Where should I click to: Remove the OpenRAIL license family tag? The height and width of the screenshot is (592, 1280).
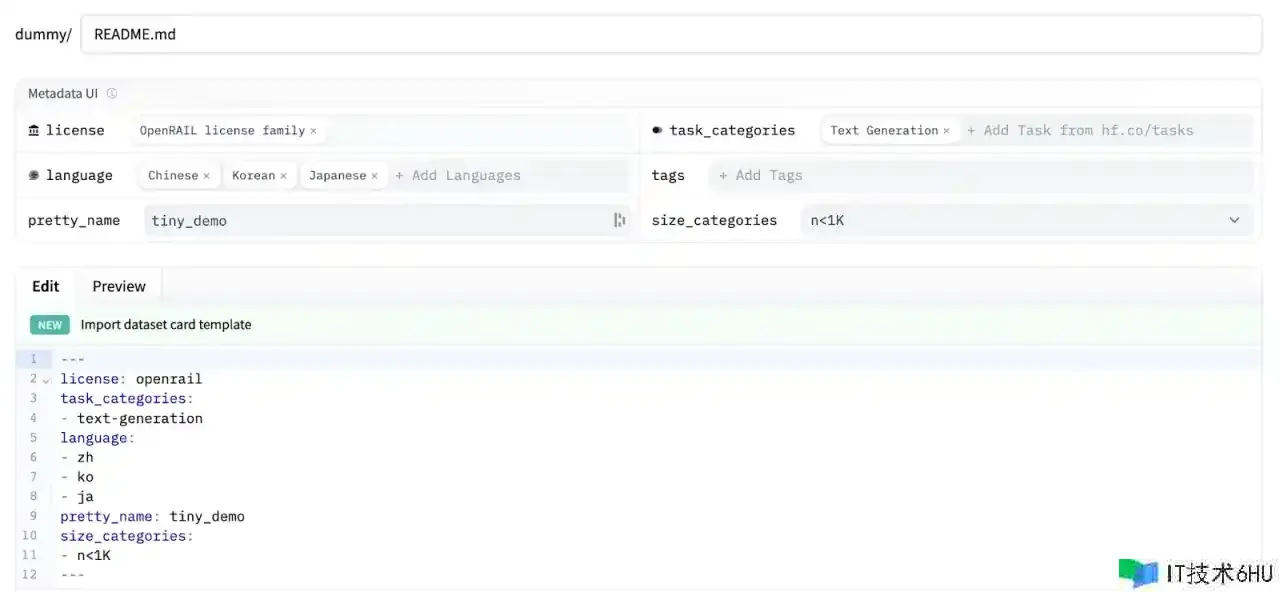click(x=313, y=131)
